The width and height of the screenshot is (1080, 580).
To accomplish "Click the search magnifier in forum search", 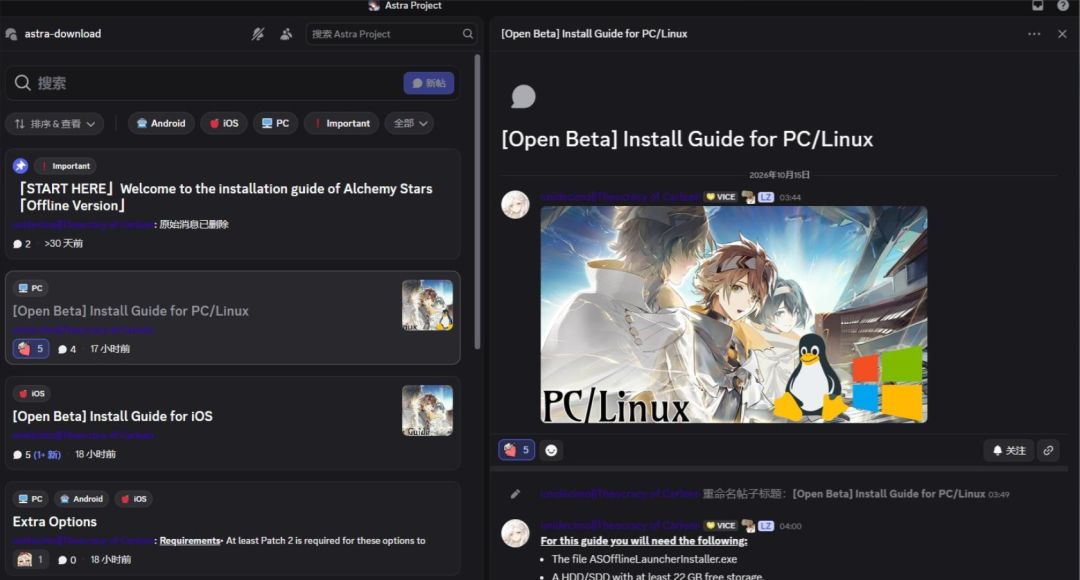I will coord(23,83).
